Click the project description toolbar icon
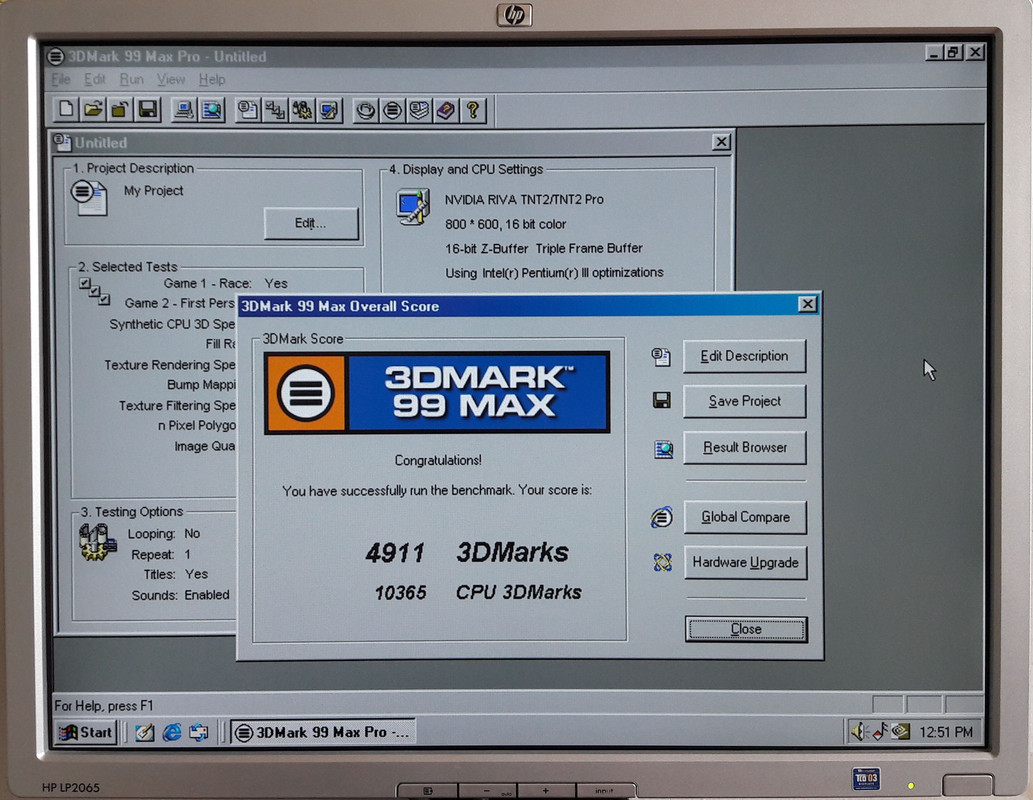 click(248, 109)
